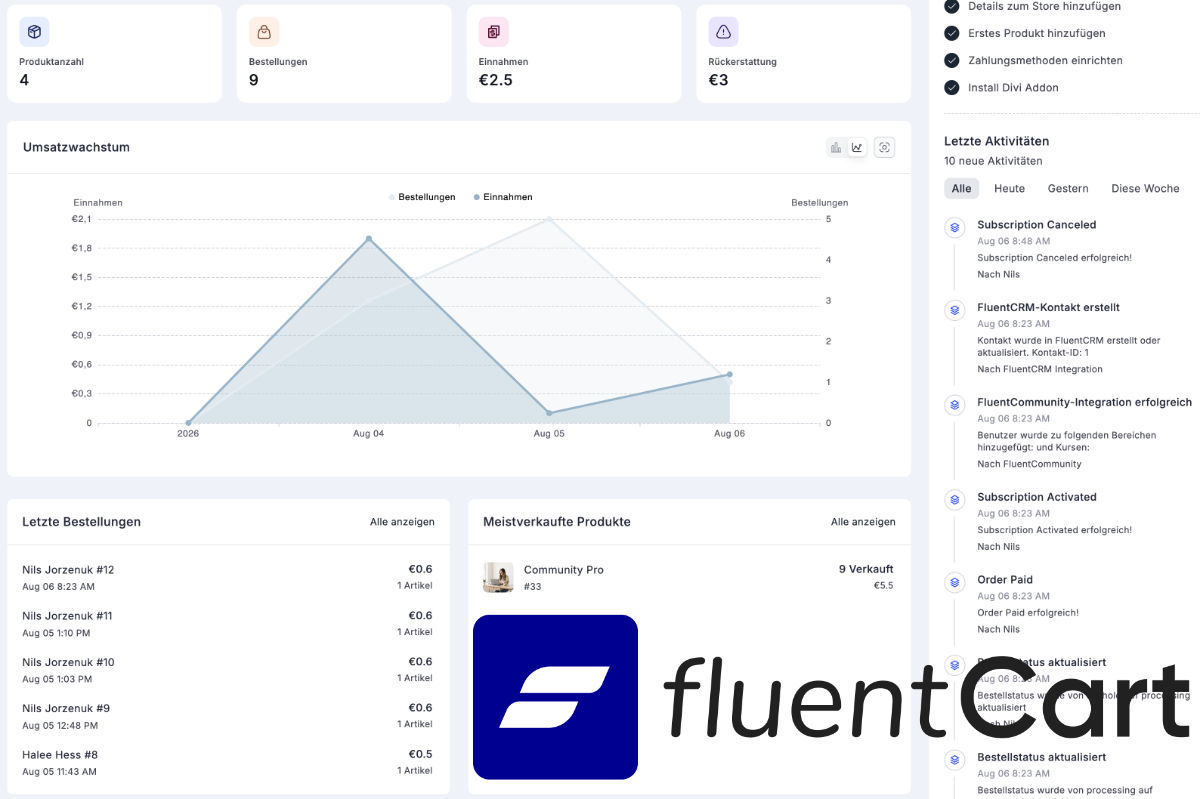Image resolution: width=1200 pixels, height=799 pixels.
Task: Open 'Alle anzeigen' in Letzte Bestellungen
Action: 402,522
